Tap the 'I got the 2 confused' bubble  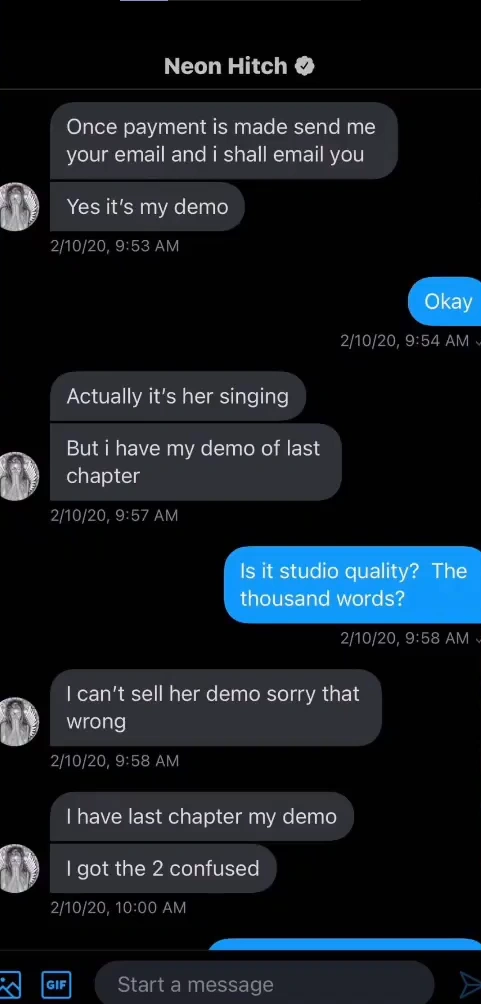163,868
